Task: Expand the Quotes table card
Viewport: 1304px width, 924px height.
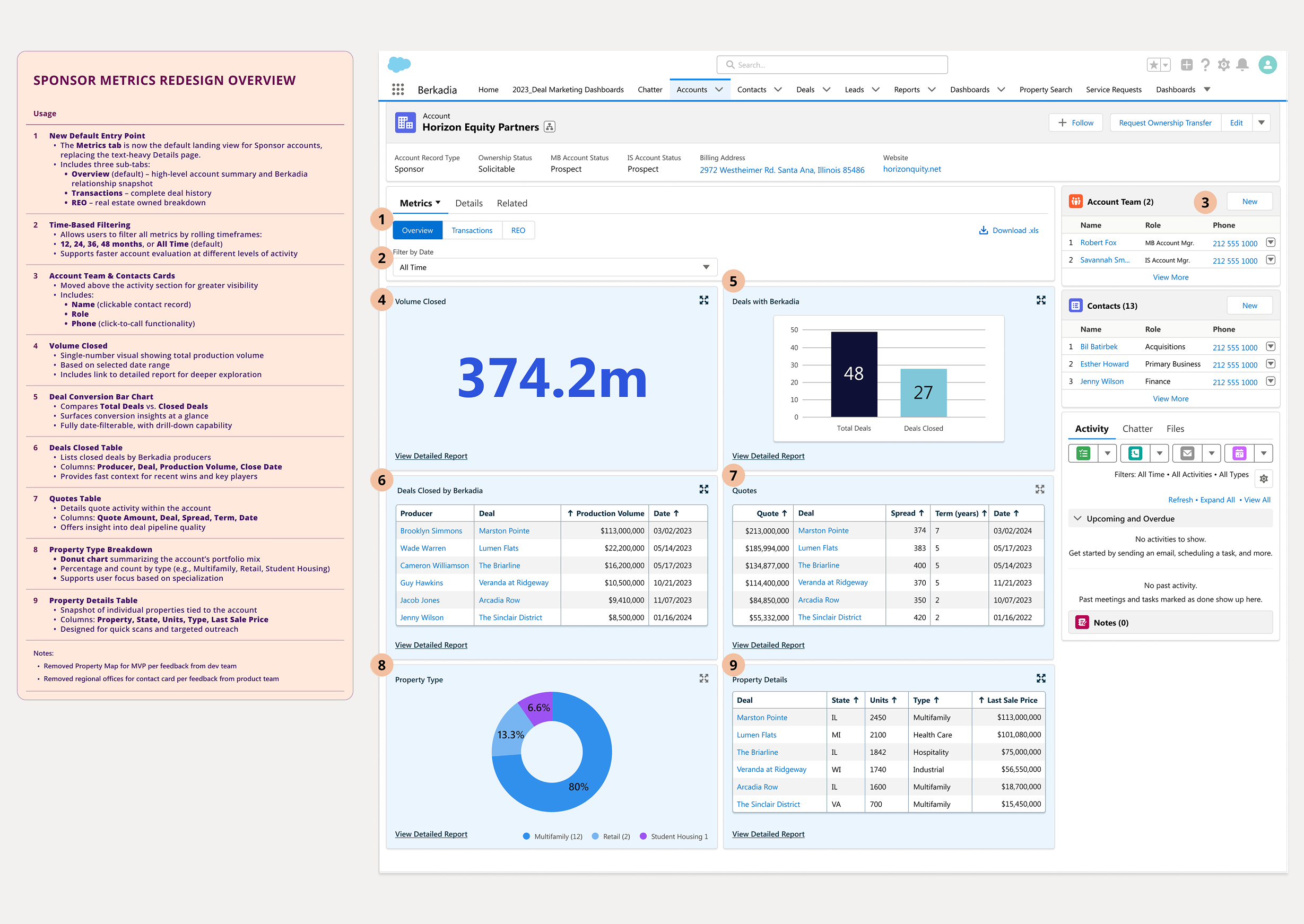Action: tap(1039, 489)
